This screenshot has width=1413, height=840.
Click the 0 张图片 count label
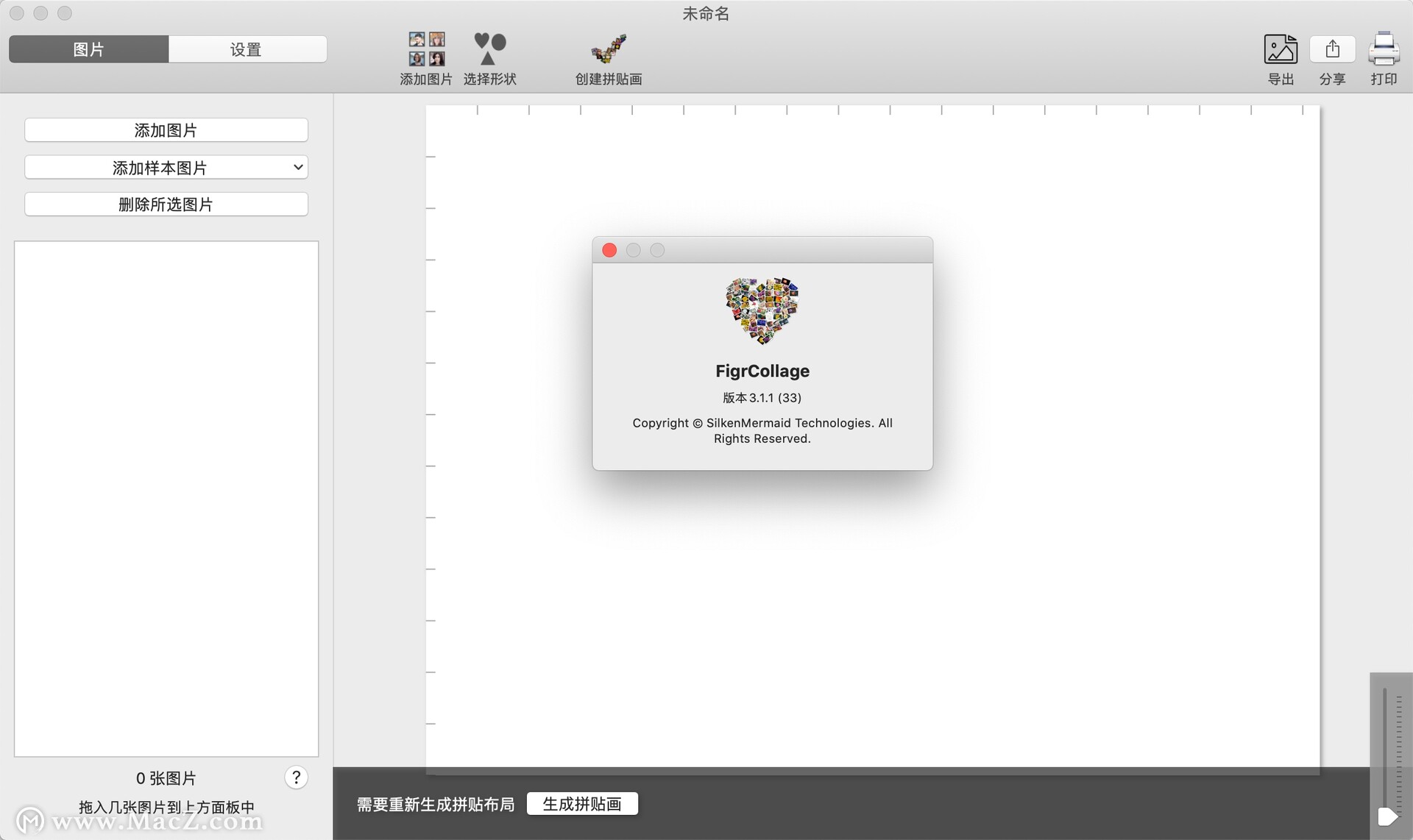pos(166,778)
